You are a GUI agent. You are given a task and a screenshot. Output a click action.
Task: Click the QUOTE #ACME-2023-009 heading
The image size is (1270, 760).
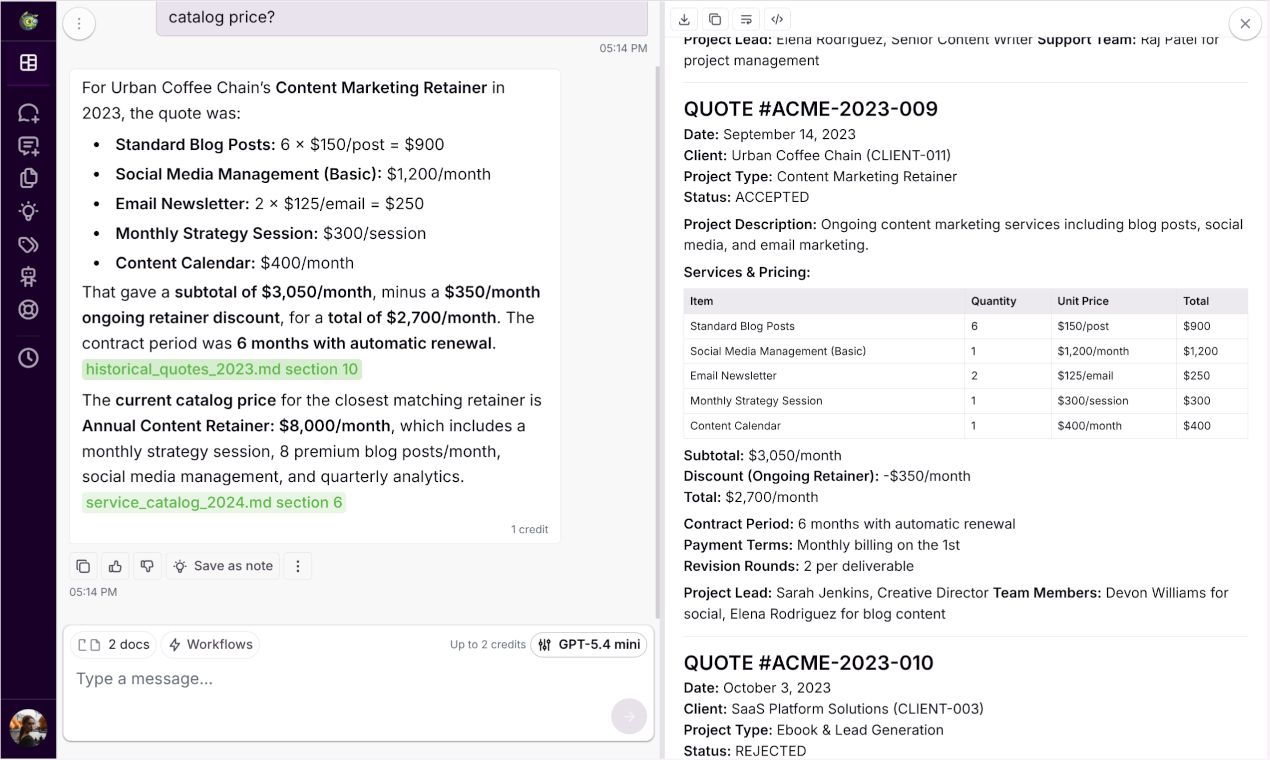click(x=811, y=109)
